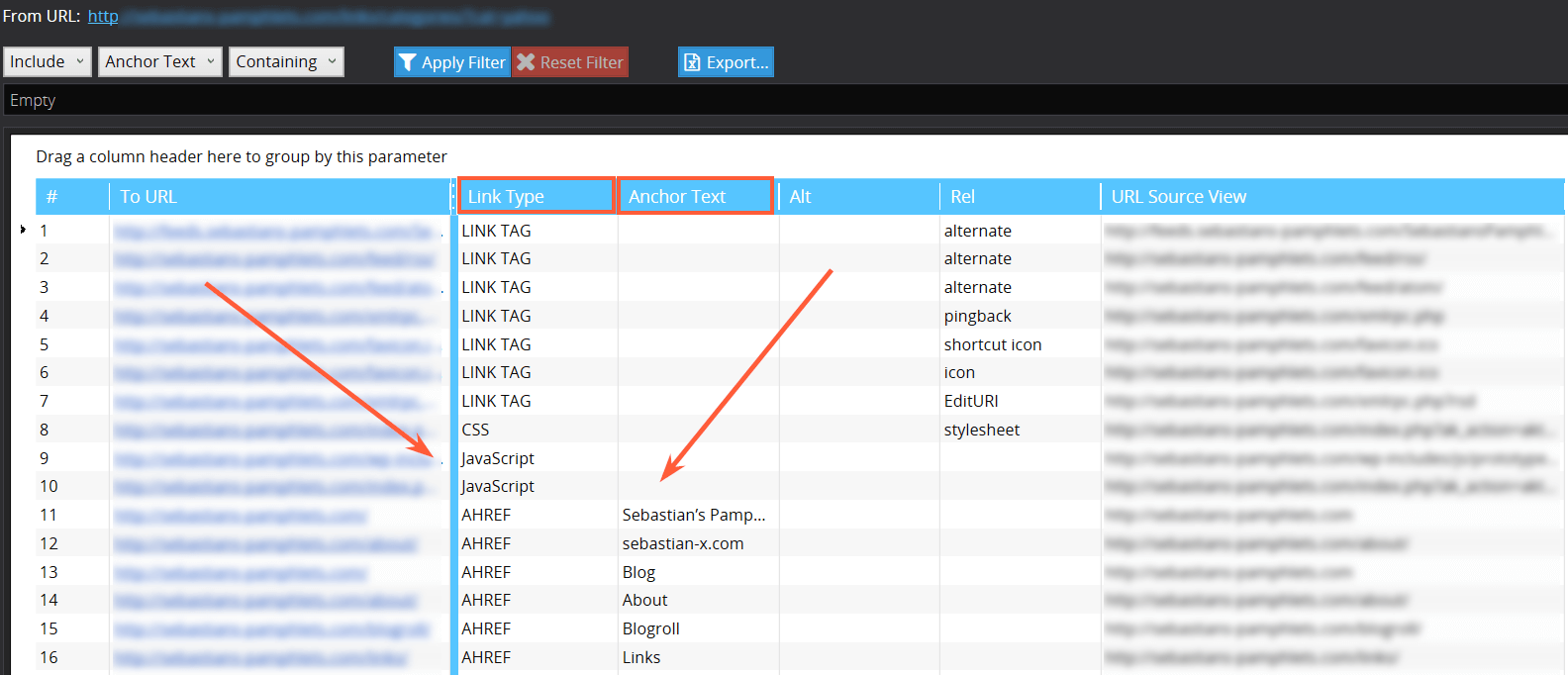Sort by URL Source View column header
Image resolution: width=1568 pixels, height=675 pixels.
pyautogui.click(x=1332, y=196)
